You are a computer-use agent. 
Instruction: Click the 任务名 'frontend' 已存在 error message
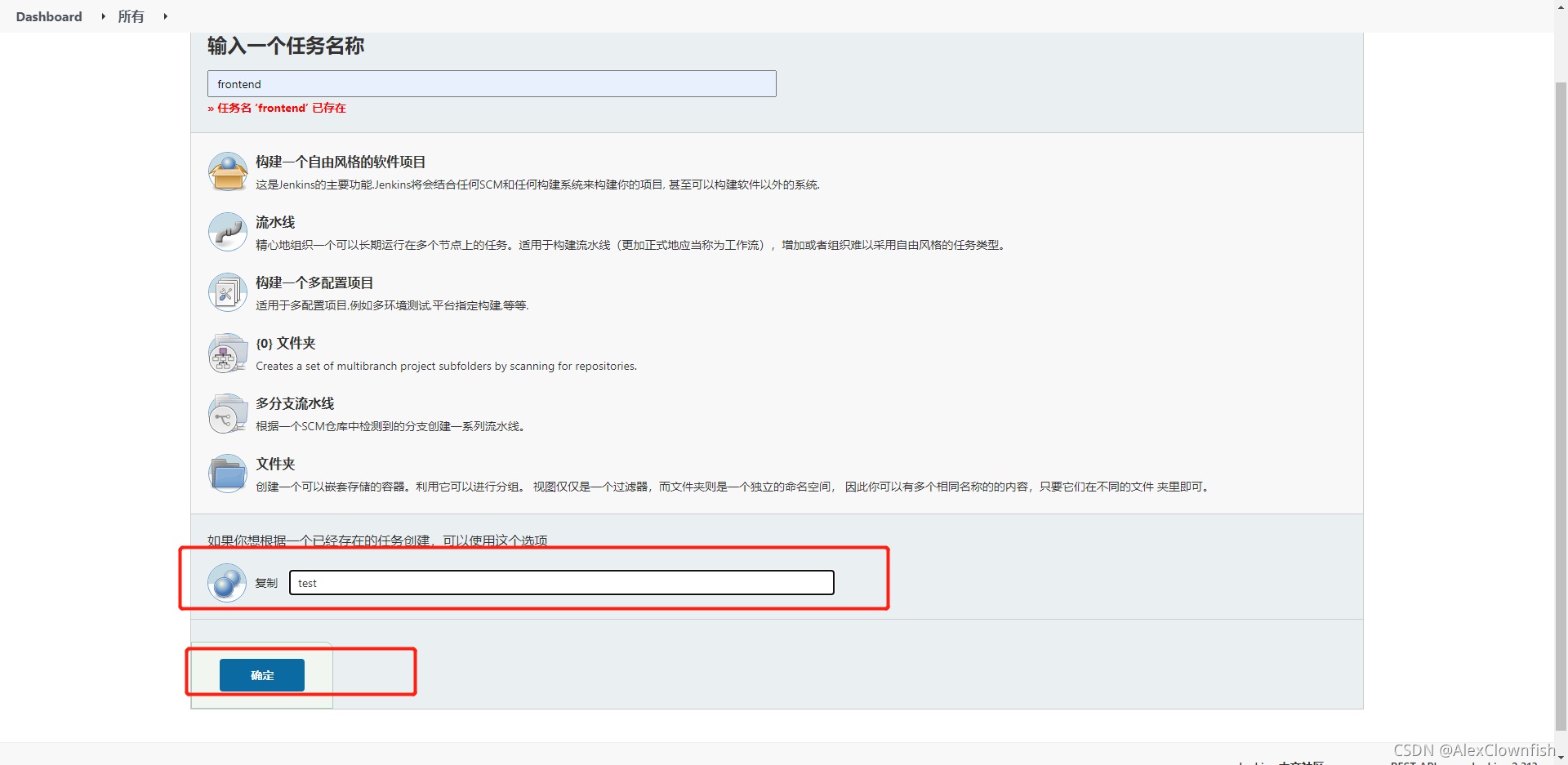tap(277, 108)
